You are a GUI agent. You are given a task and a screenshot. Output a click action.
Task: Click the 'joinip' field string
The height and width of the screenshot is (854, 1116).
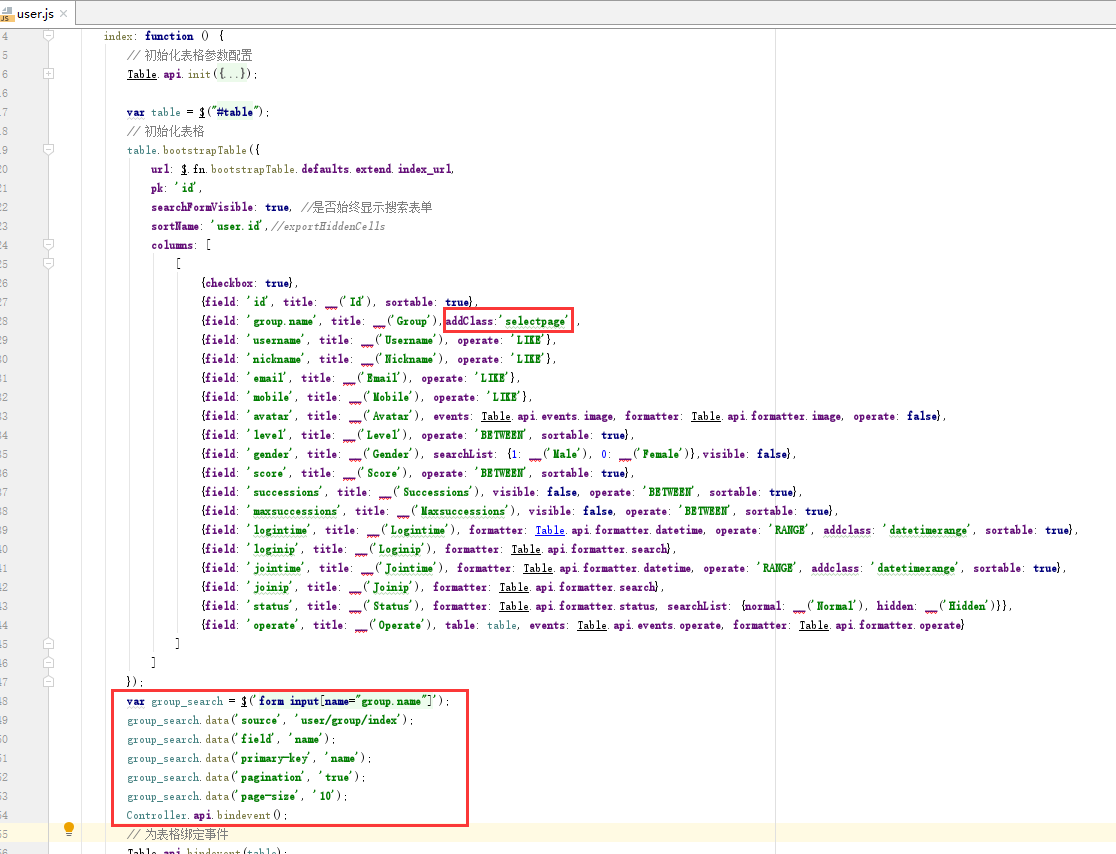click(x=271, y=587)
